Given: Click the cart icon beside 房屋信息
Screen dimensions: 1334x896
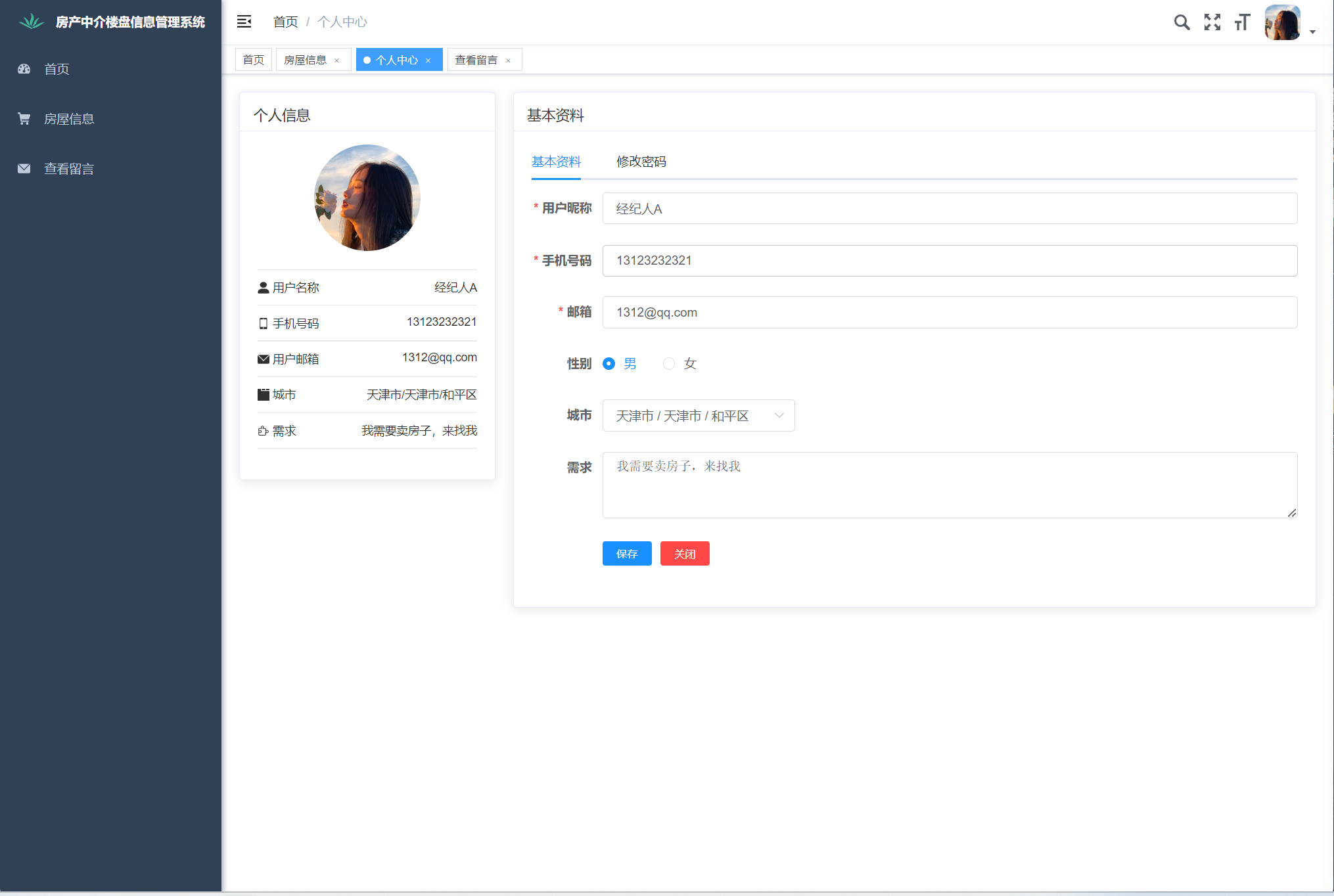Looking at the screenshot, I should [x=24, y=118].
